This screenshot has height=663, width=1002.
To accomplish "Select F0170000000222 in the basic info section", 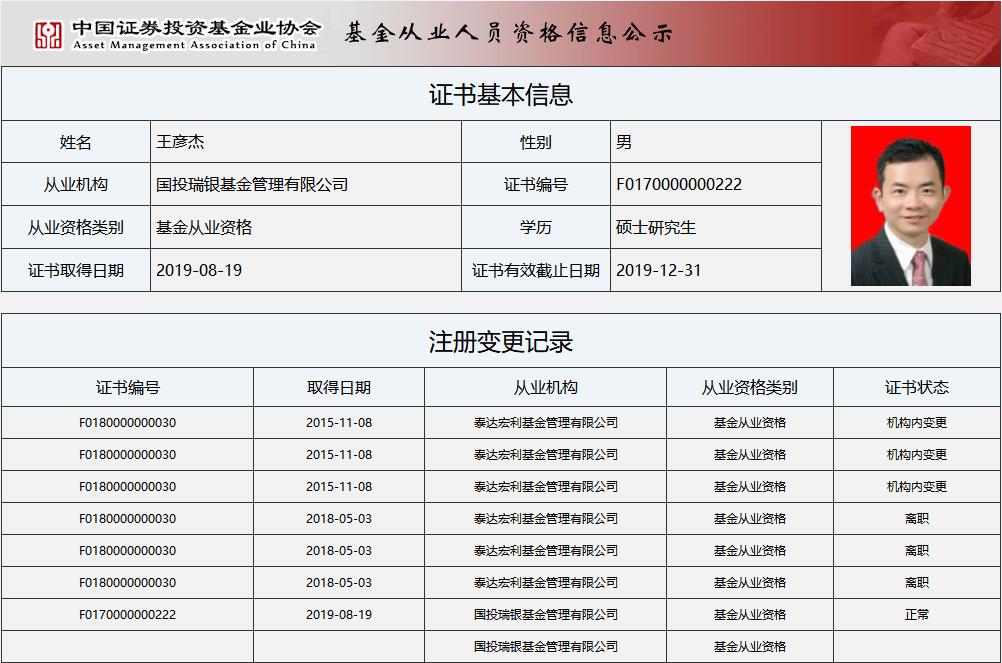I will coord(679,185).
